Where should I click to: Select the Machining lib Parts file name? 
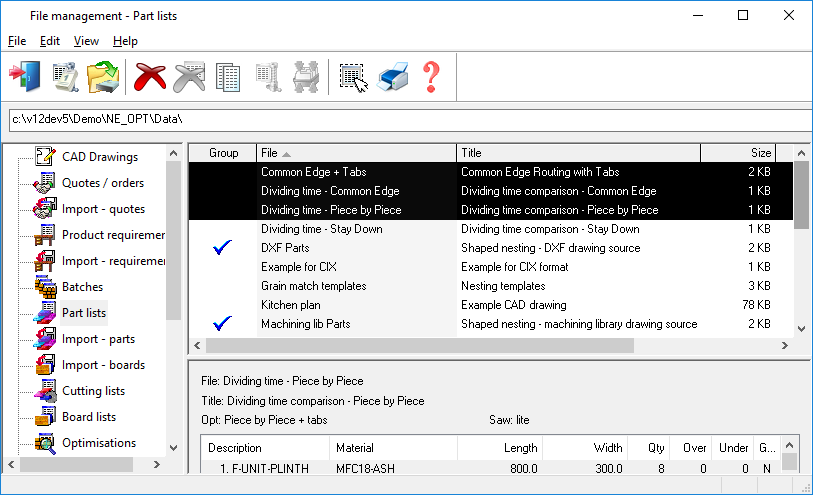tap(306, 324)
